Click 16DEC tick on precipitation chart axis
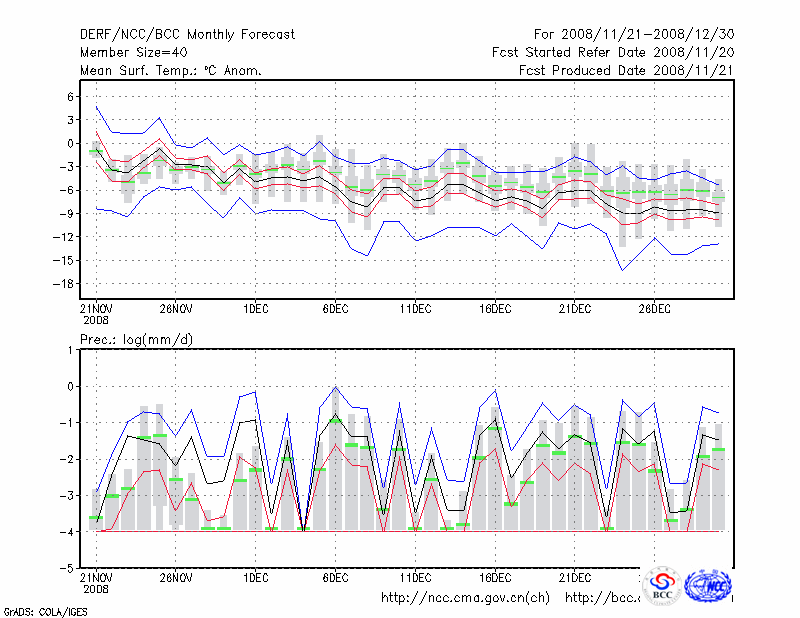This screenshot has height=618, width=800. [x=495, y=578]
